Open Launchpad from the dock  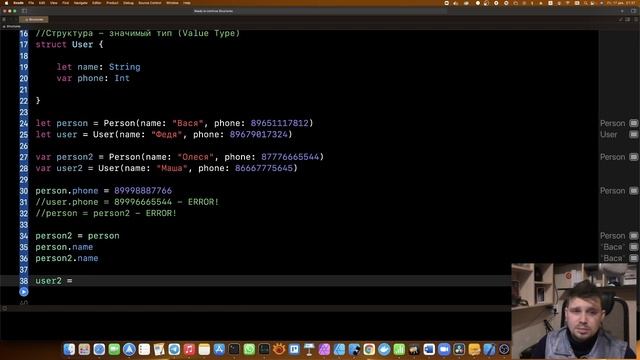click(84, 349)
